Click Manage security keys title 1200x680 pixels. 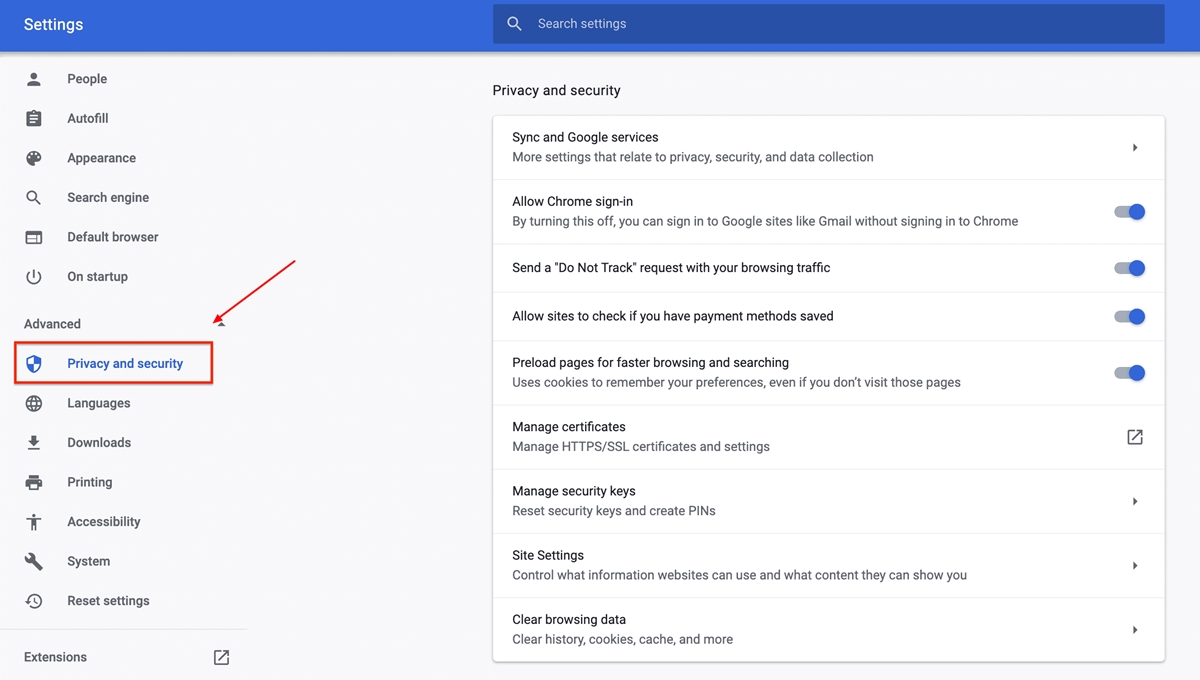[574, 491]
